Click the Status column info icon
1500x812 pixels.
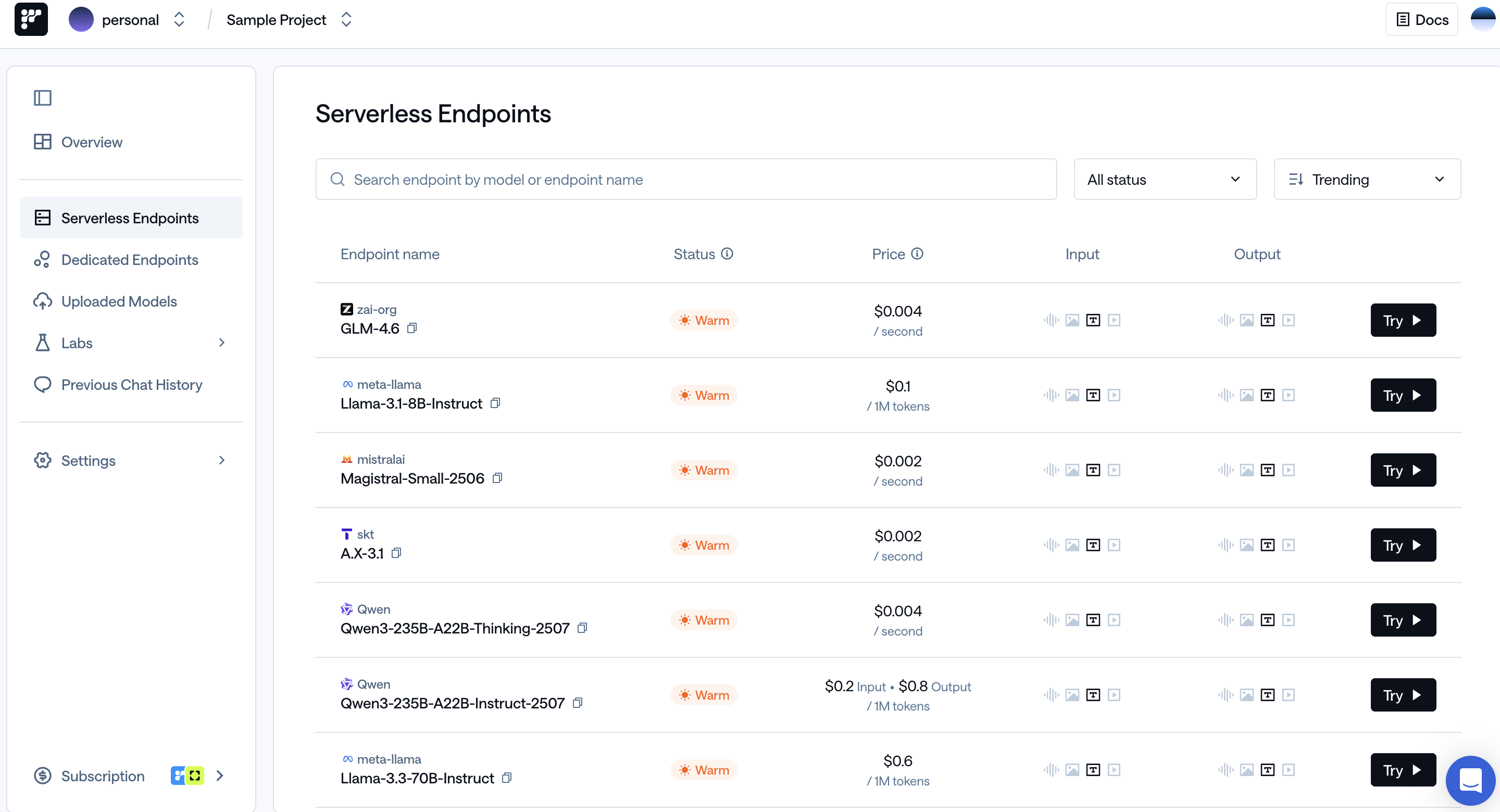coord(727,253)
